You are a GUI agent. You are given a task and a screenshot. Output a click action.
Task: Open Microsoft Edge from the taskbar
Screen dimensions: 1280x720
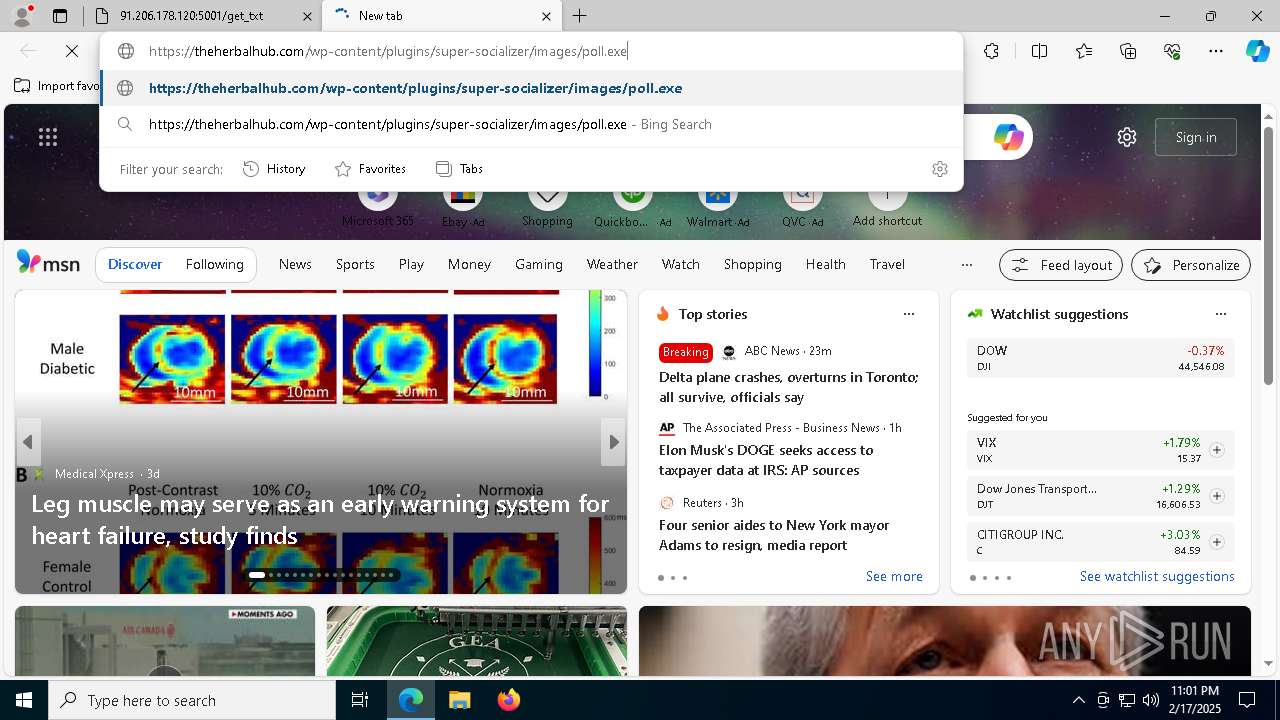411,701
